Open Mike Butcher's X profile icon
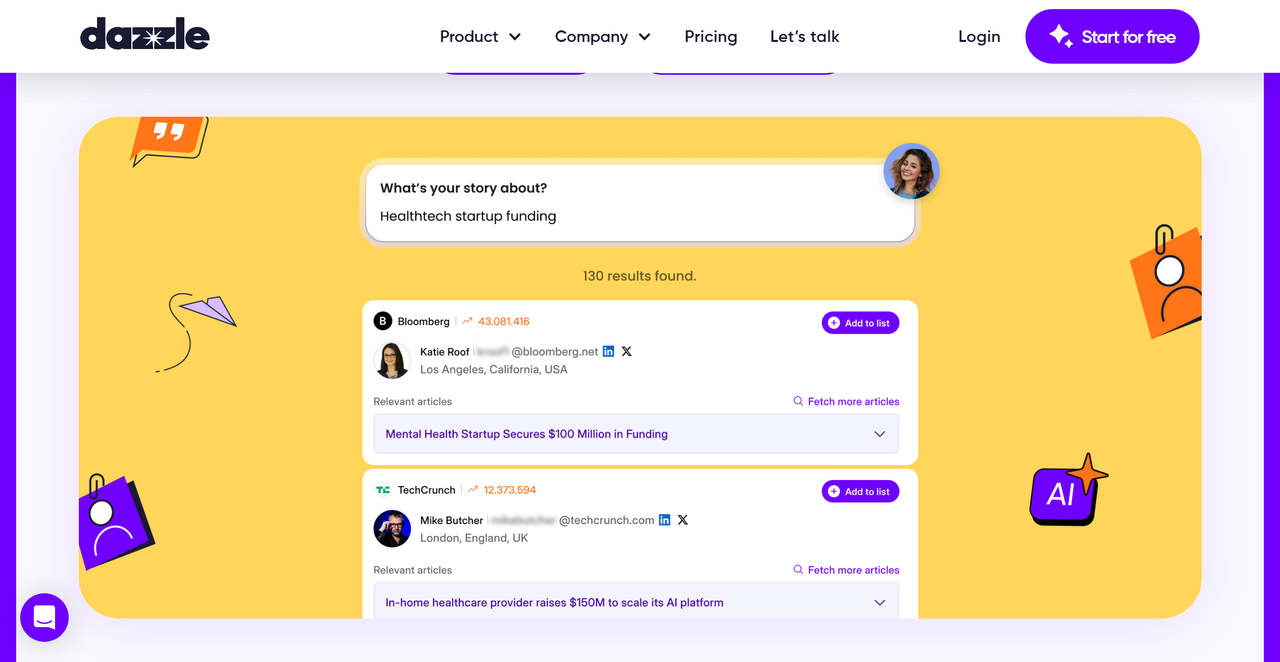The height and width of the screenshot is (662, 1280). point(683,520)
